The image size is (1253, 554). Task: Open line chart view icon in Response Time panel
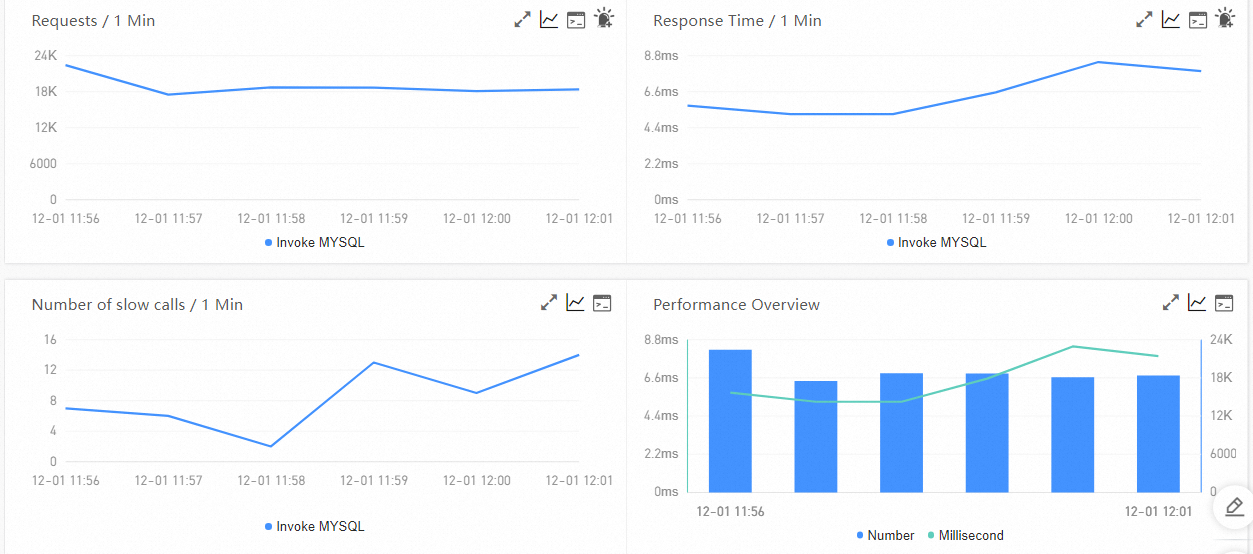tap(1171, 19)
